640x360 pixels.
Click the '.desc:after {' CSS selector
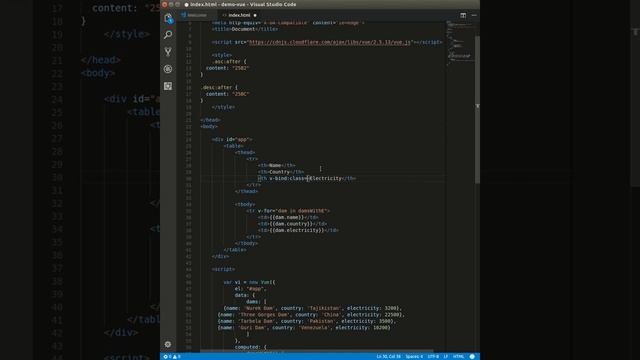click(x=219, y=87)
